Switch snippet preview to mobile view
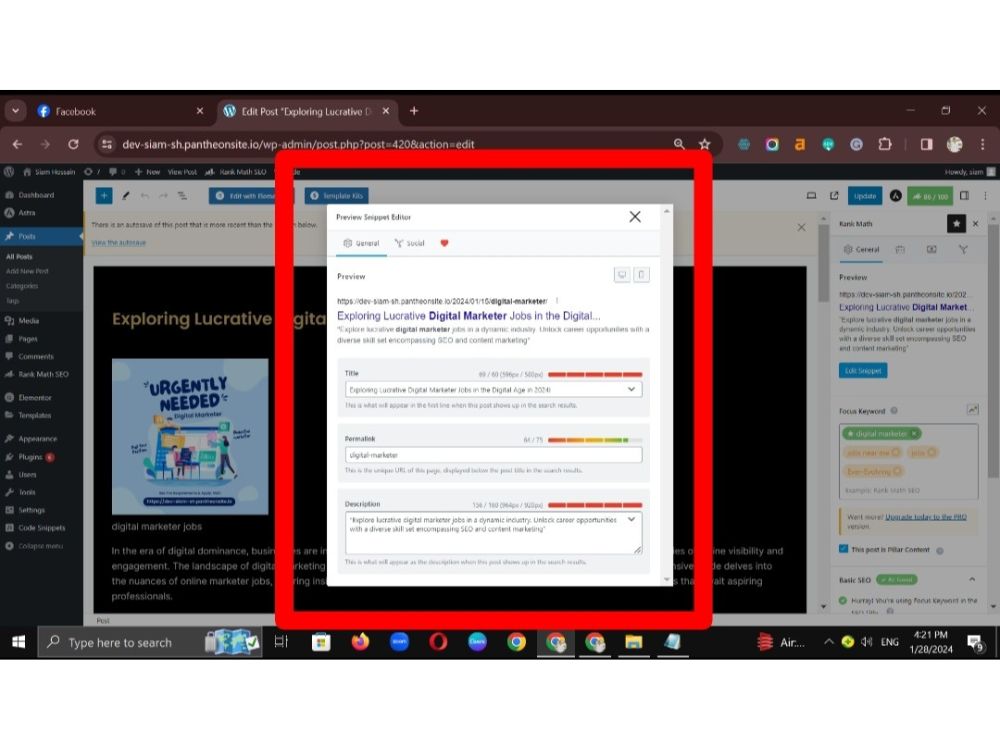This screenshot has width=1000, height=750. (x=642, y=275)
